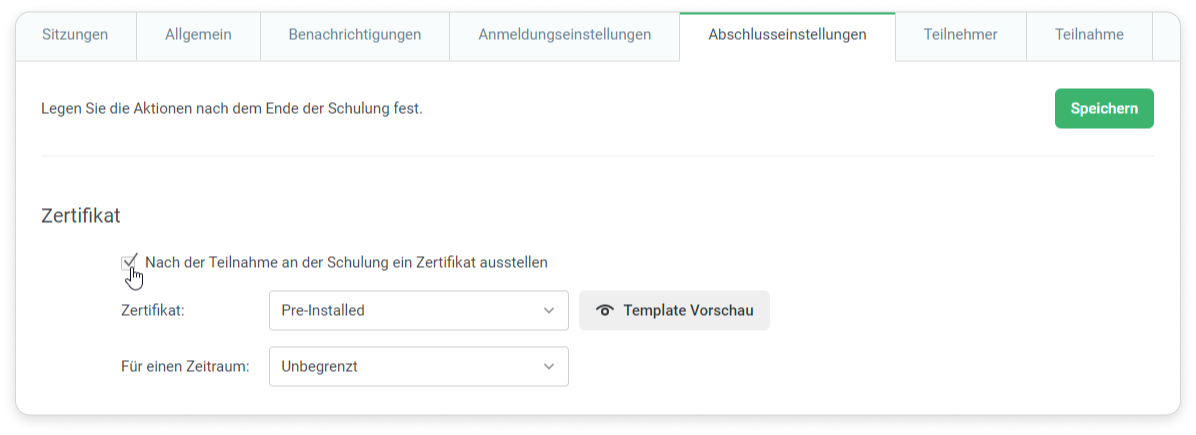
Task: Click the eye icon in Template Vorschau
Action: [604, 310]
